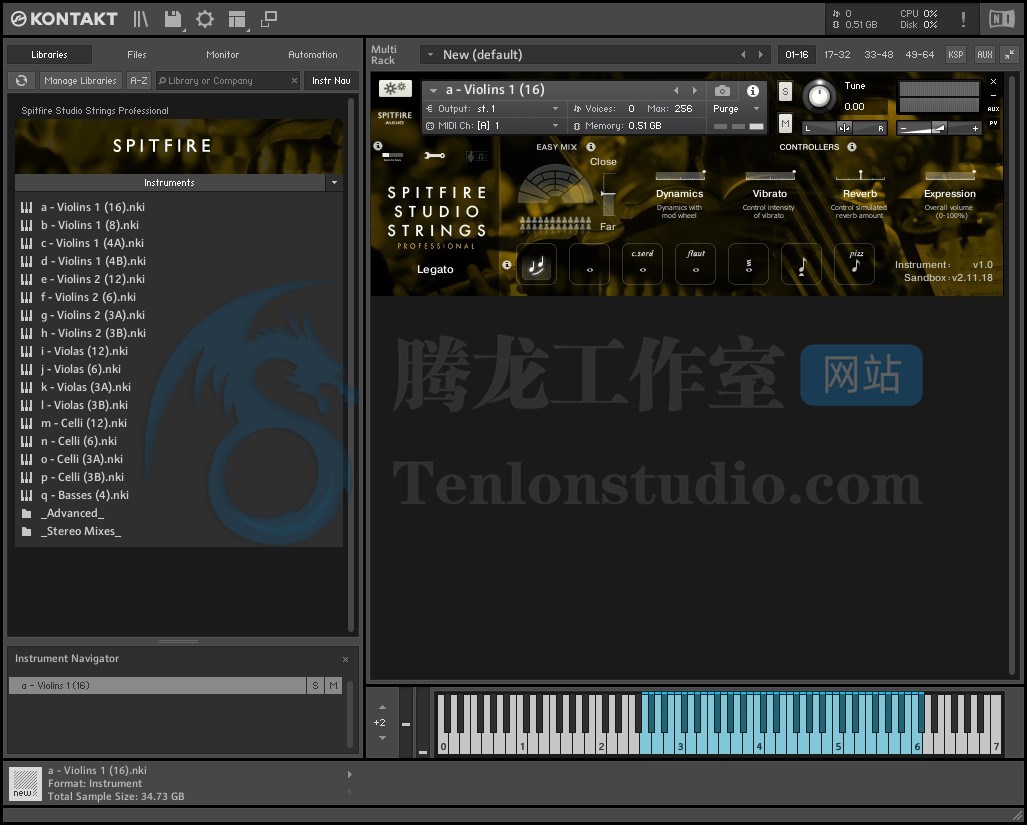Select the pizz articulation

tap(855, 264)
